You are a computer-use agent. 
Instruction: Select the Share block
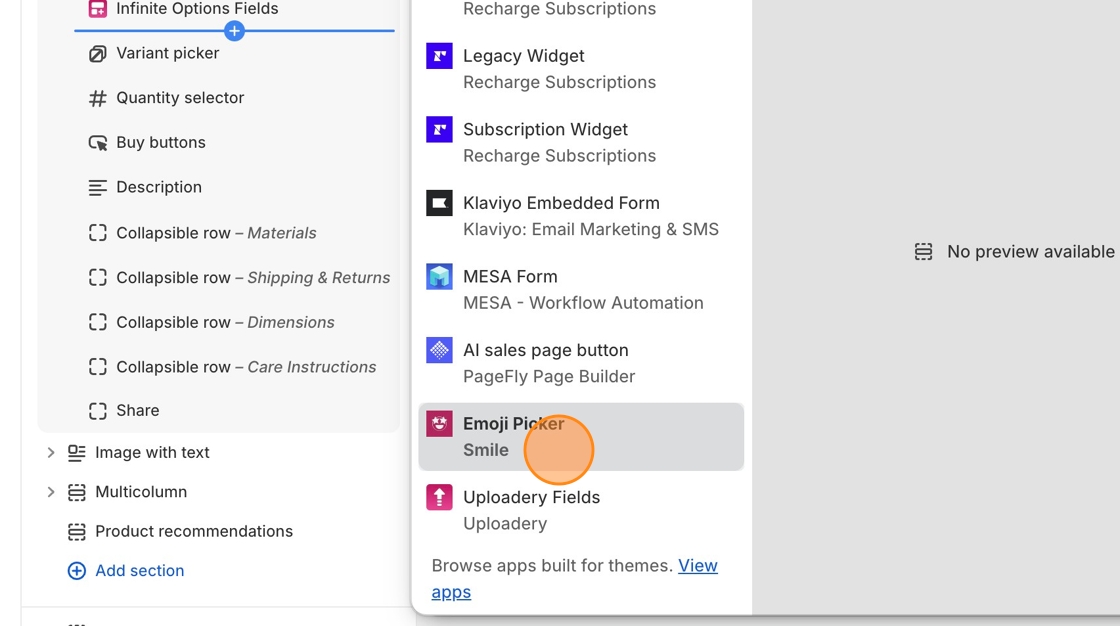pyautogui.click(x=137, y=411)
